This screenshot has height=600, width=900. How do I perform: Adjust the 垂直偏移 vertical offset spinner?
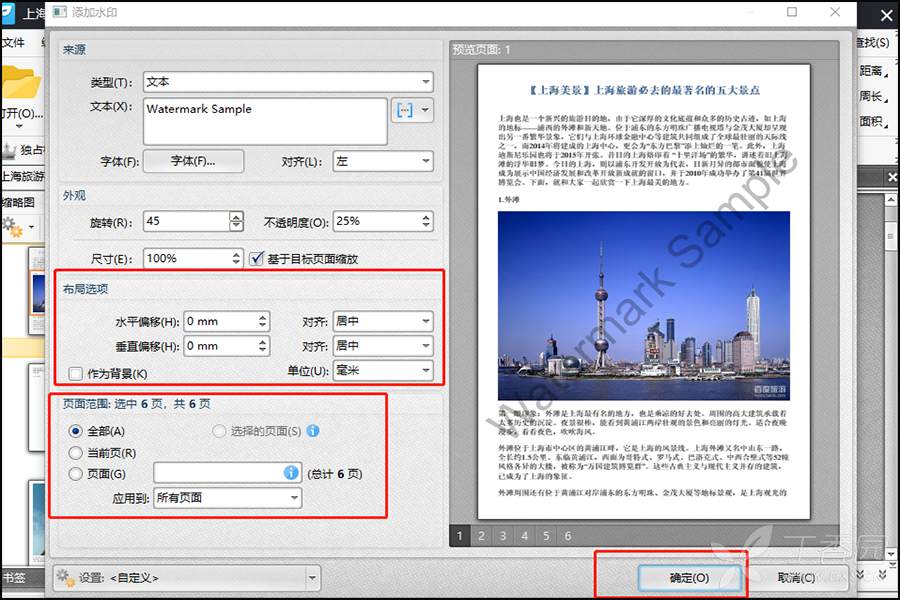(x=262, y=346)
